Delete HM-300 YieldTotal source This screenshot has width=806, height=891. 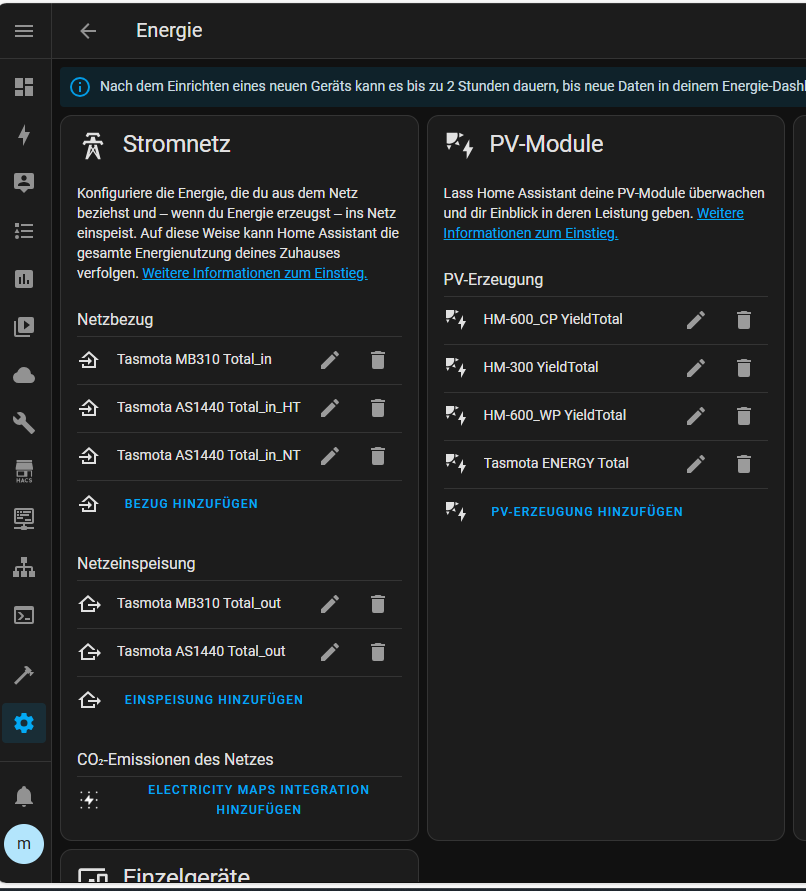744,368
